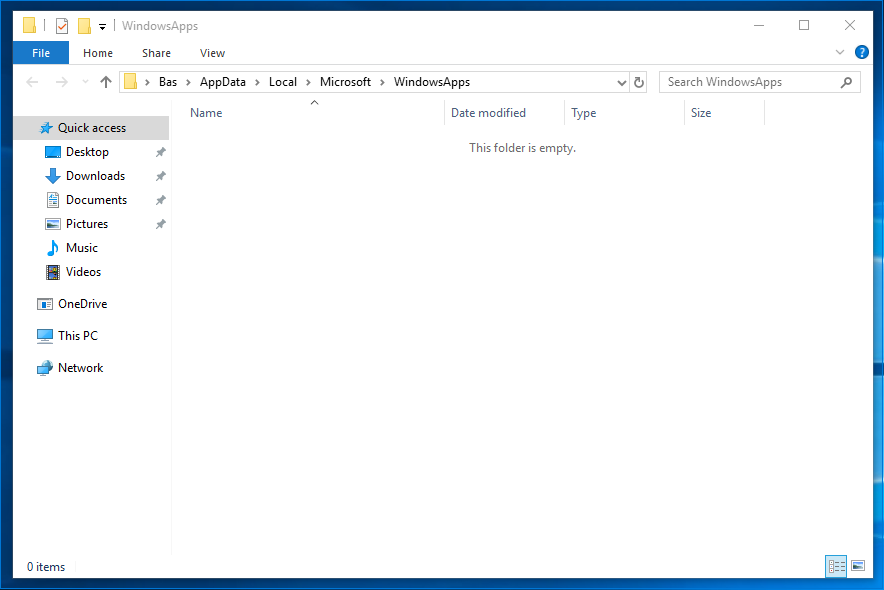Image resolution: width=884 pixels, height=590 pixels.
Task: Click the folder icon in title bar
Action: pos(29,25)
